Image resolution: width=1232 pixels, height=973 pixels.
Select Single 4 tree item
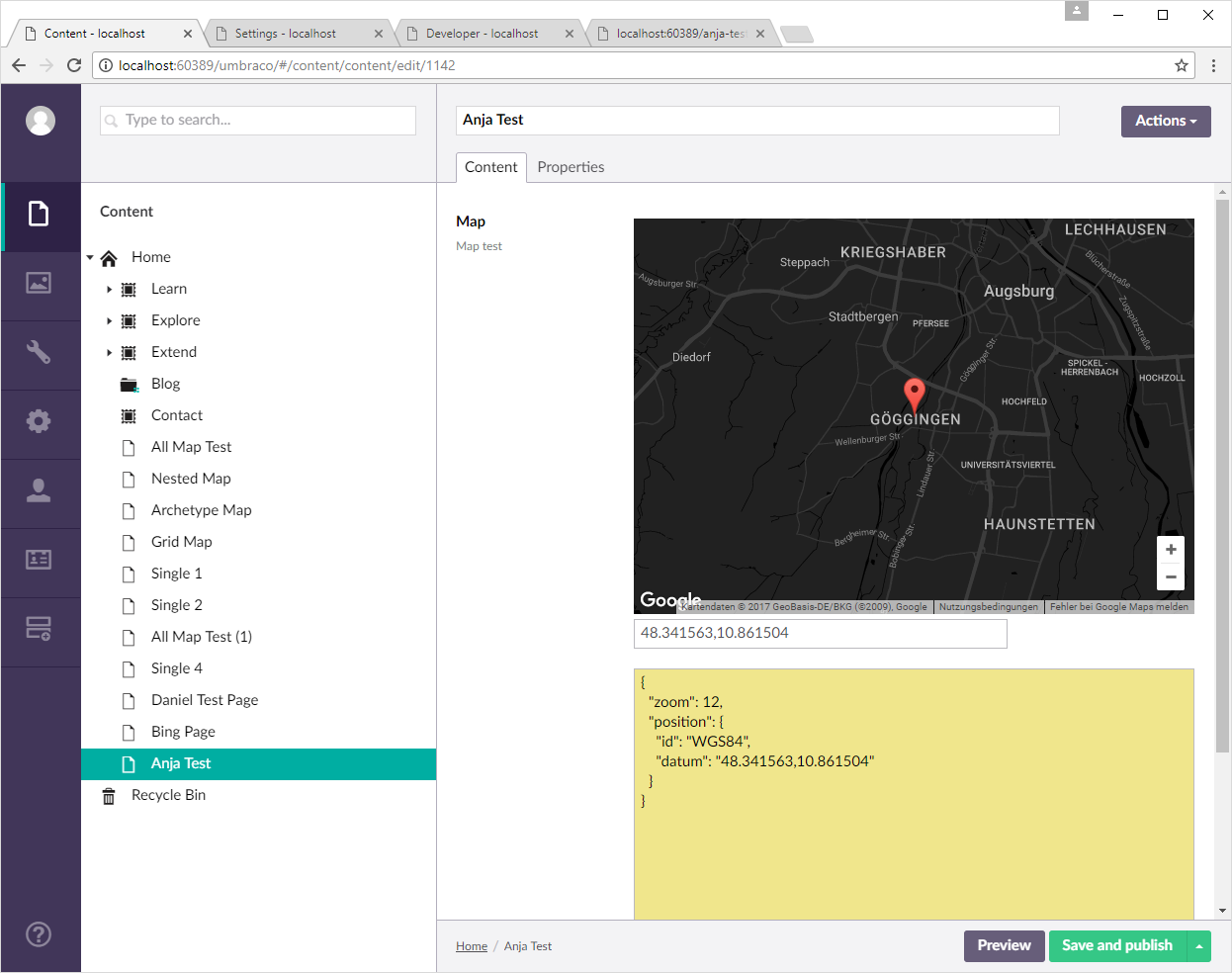[176, 669]
